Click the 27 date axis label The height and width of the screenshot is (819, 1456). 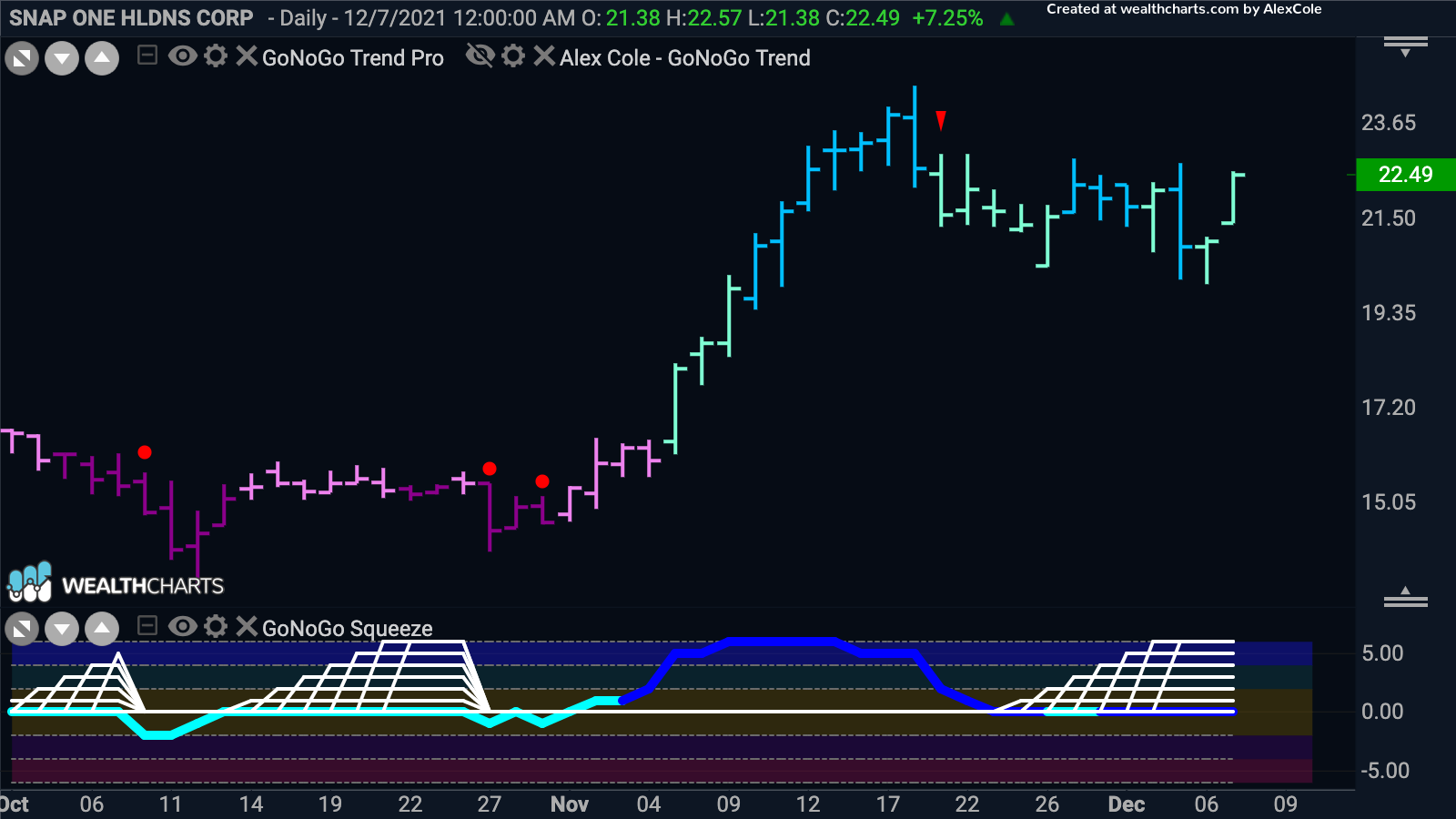(x=490, y=804)
